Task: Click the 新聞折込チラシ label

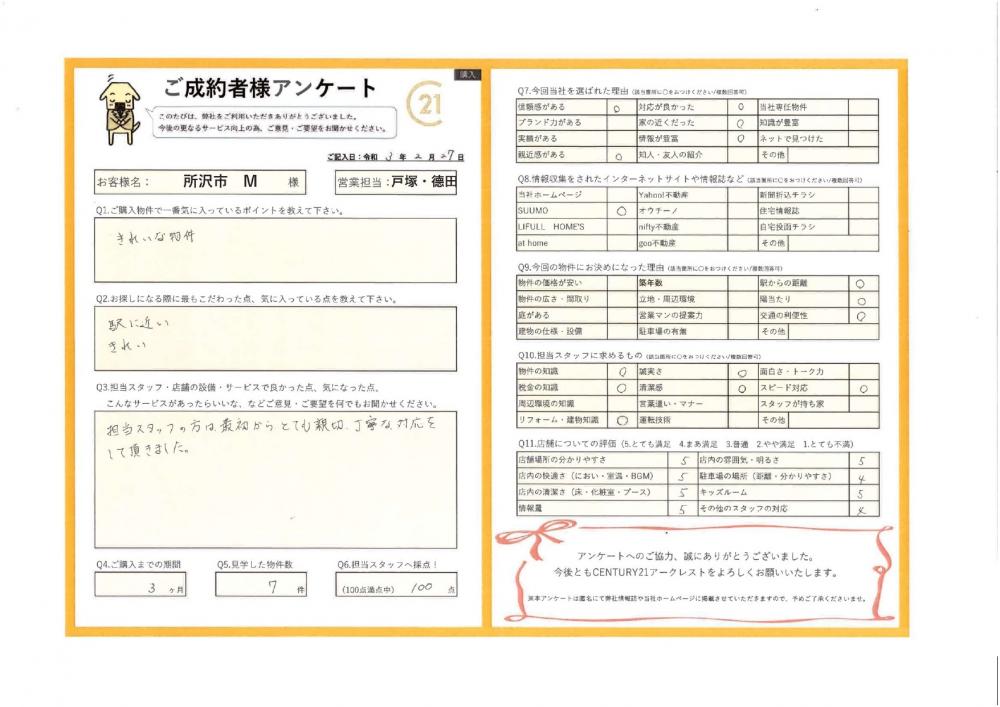Action: pos(788,195)
